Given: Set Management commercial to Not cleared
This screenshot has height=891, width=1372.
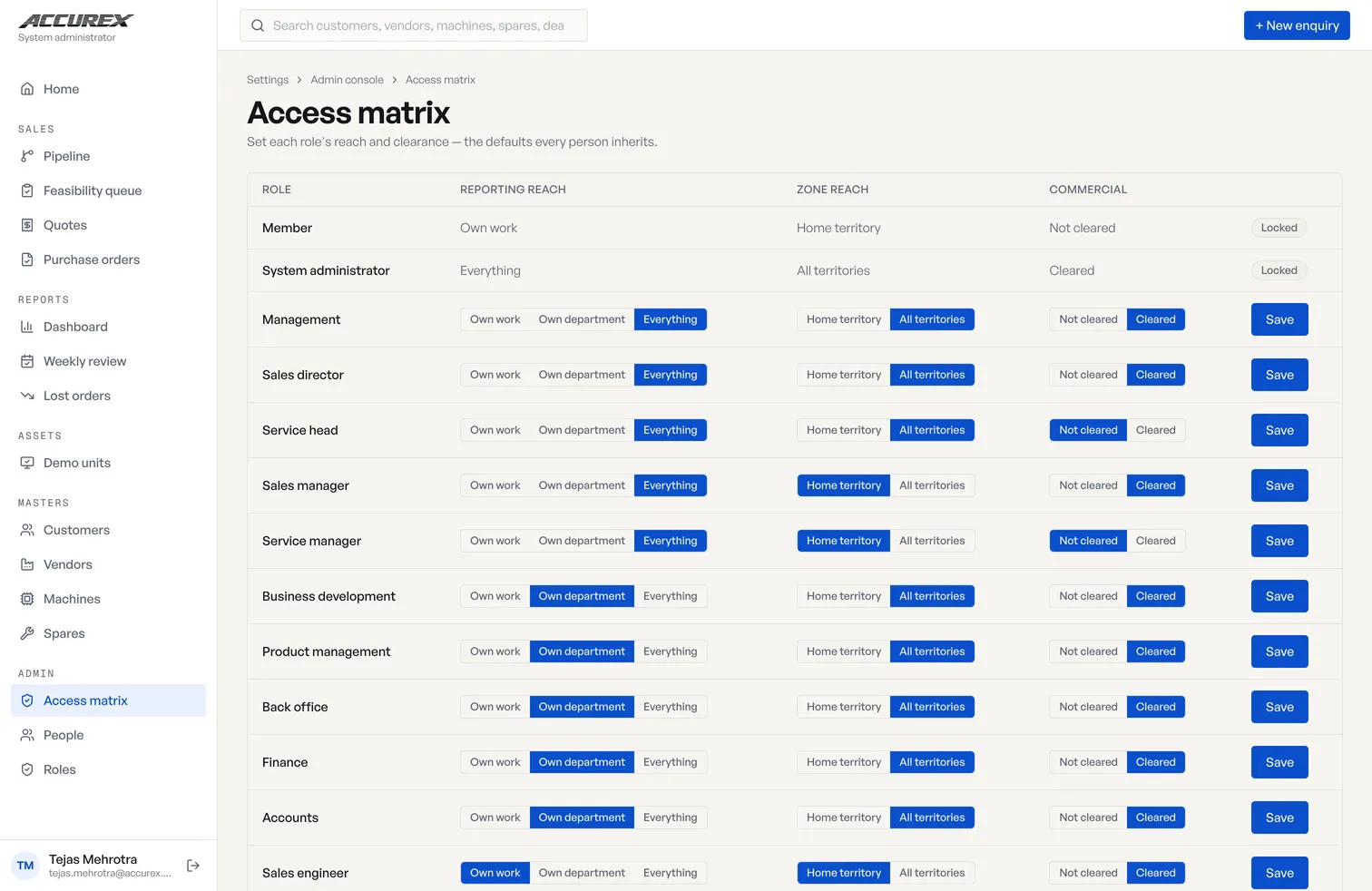Looking at the screenshot, I should [x=1088, y=319].
